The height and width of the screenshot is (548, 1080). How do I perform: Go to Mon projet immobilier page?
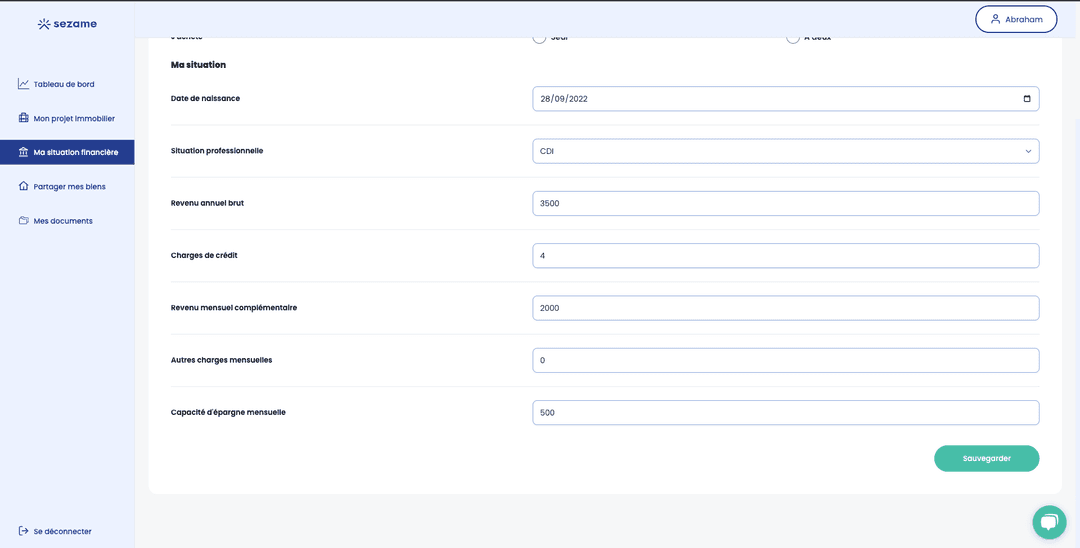74,118
